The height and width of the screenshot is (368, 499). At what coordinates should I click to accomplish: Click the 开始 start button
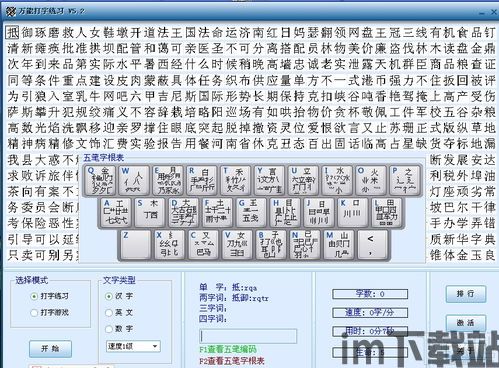50,349
